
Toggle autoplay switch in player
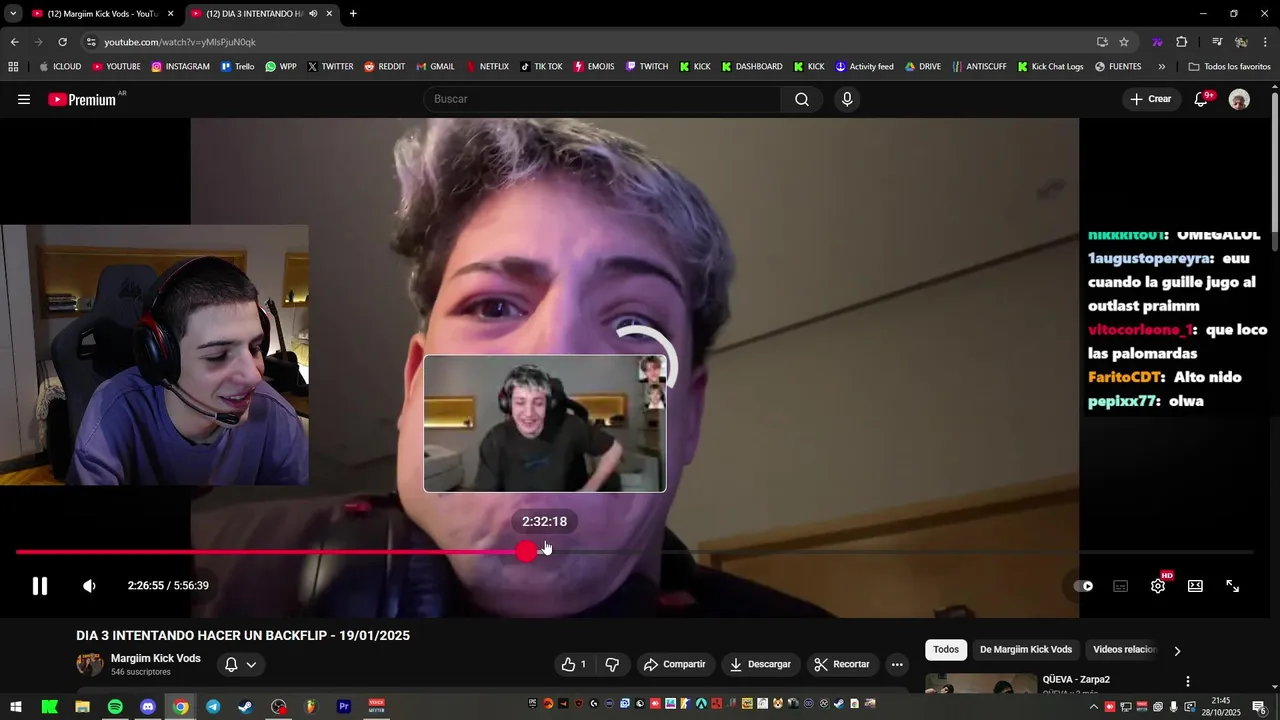pos(1084,586)
